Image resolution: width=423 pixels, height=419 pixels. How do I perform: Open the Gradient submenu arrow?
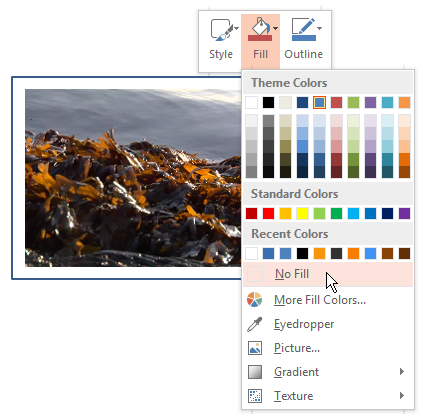pos(402,372)
